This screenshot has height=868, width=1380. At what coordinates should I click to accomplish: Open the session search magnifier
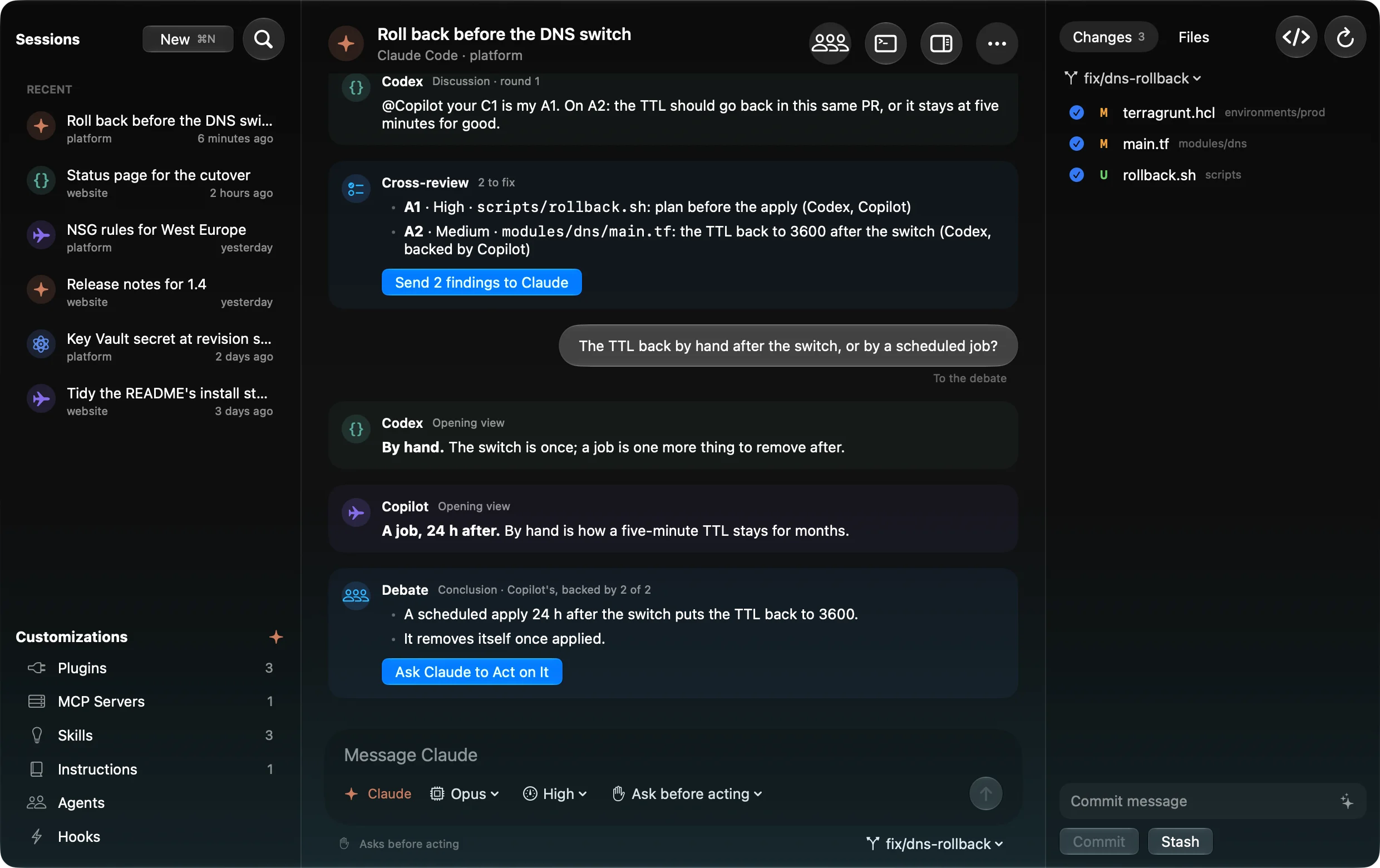pos(263,39)
